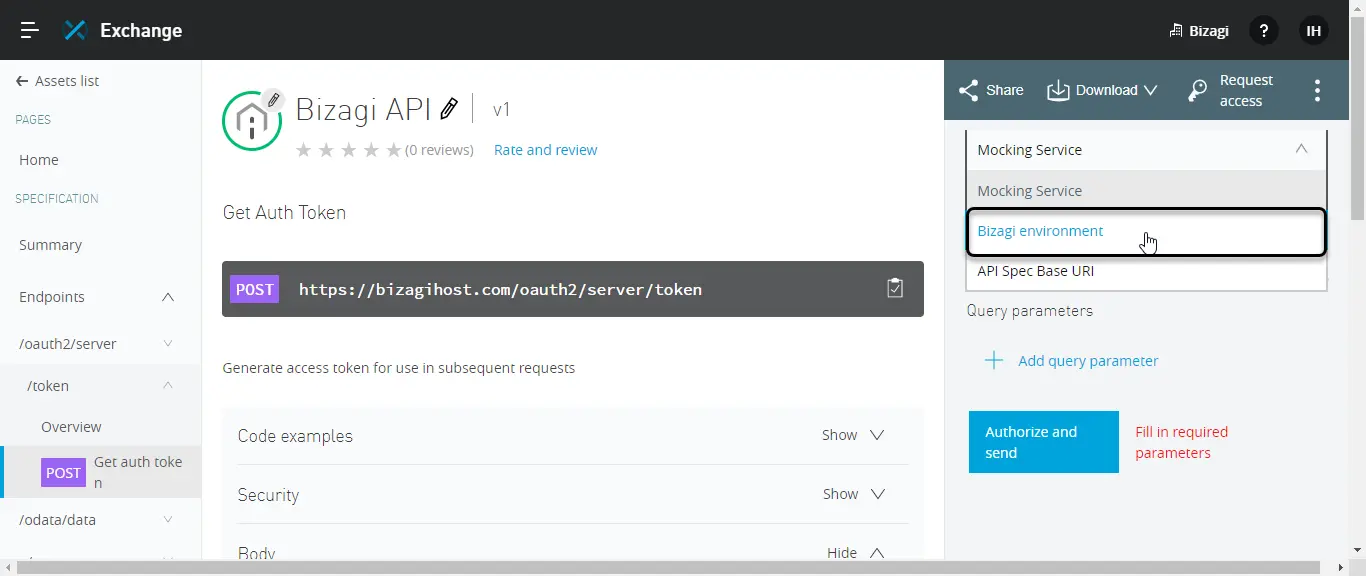Screen dimensions: 1366x576
Task: Copy the endpoint URL with clipboard icon
Action: click(895, 288)
